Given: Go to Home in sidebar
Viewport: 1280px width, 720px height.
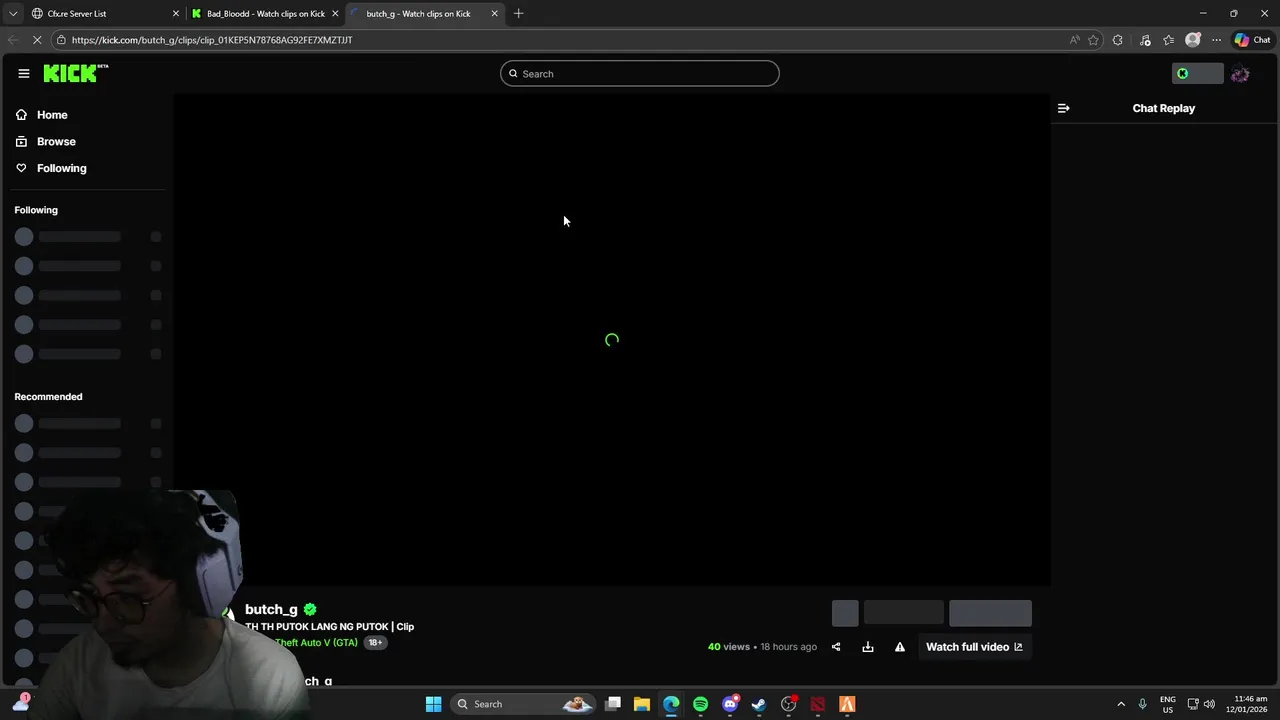Looking at the screenshot, I should click(52, 115).
